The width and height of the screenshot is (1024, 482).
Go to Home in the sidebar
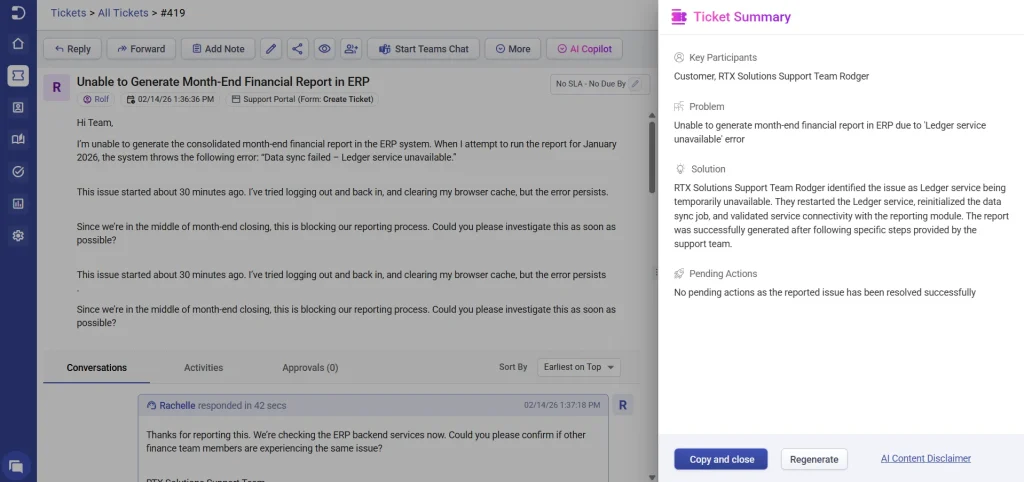[18, 44]
